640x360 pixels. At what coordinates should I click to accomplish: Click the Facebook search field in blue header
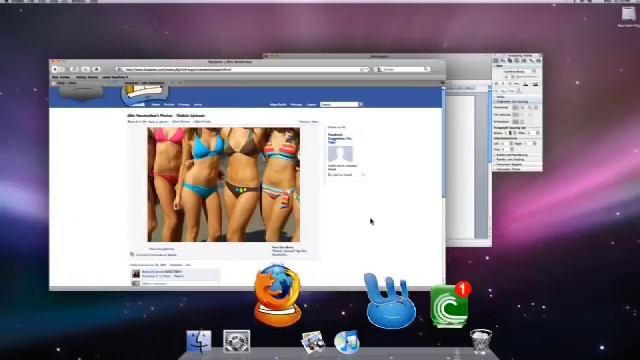[x=339, y=104]
